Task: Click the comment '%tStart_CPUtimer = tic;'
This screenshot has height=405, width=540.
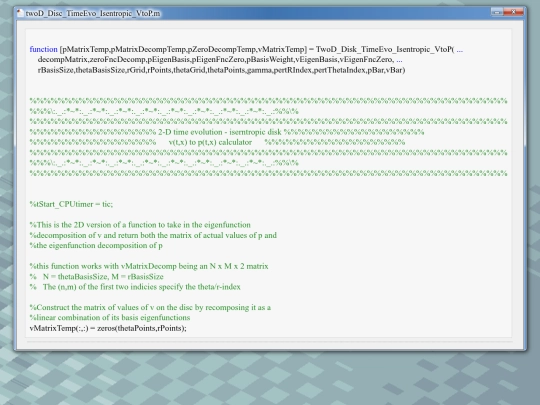Action: [71, 204]
